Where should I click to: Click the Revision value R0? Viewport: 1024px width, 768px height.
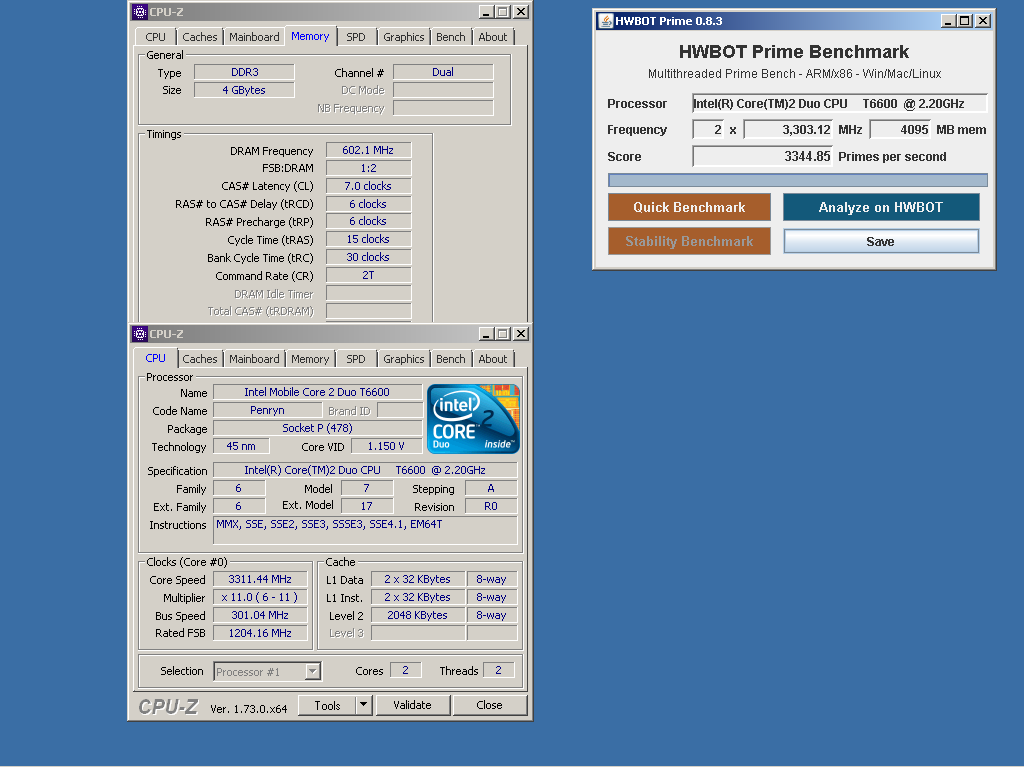(491, 506)
